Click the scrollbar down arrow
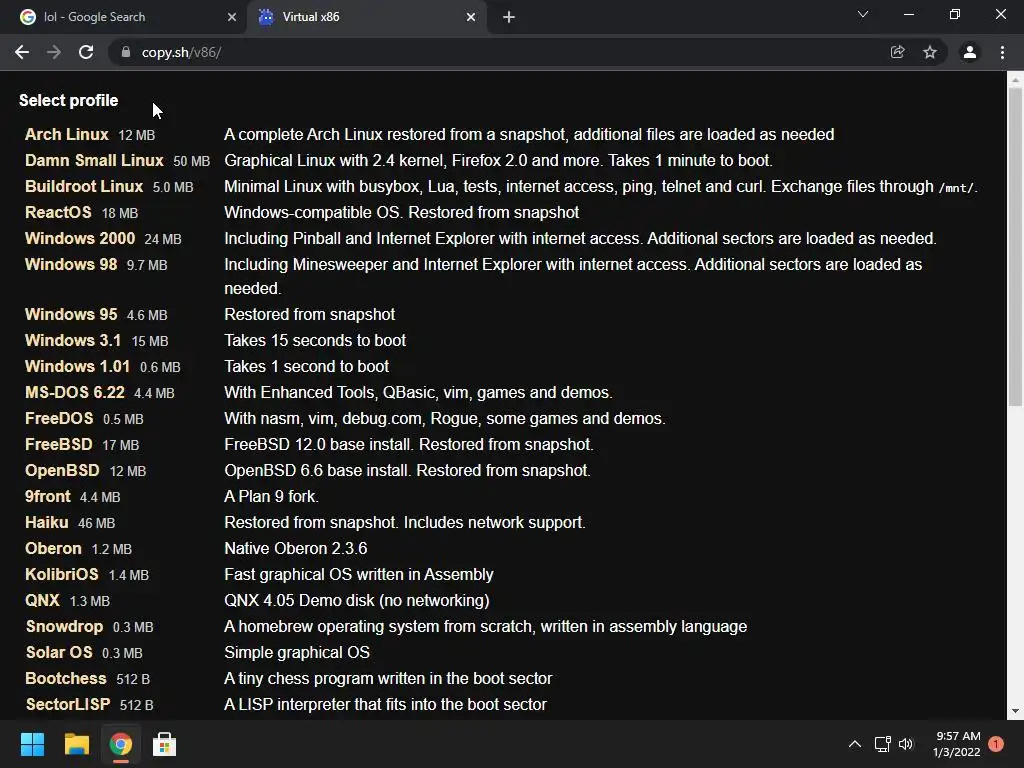1024x768 pixels. (1015, 711)
